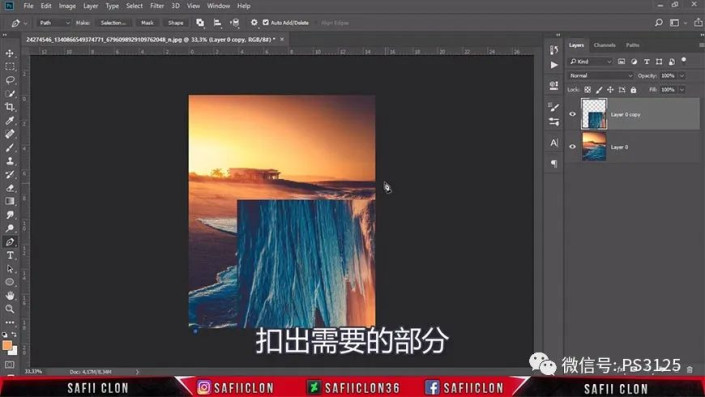Select the Eyedropper tool

click(x=9, y=120)
